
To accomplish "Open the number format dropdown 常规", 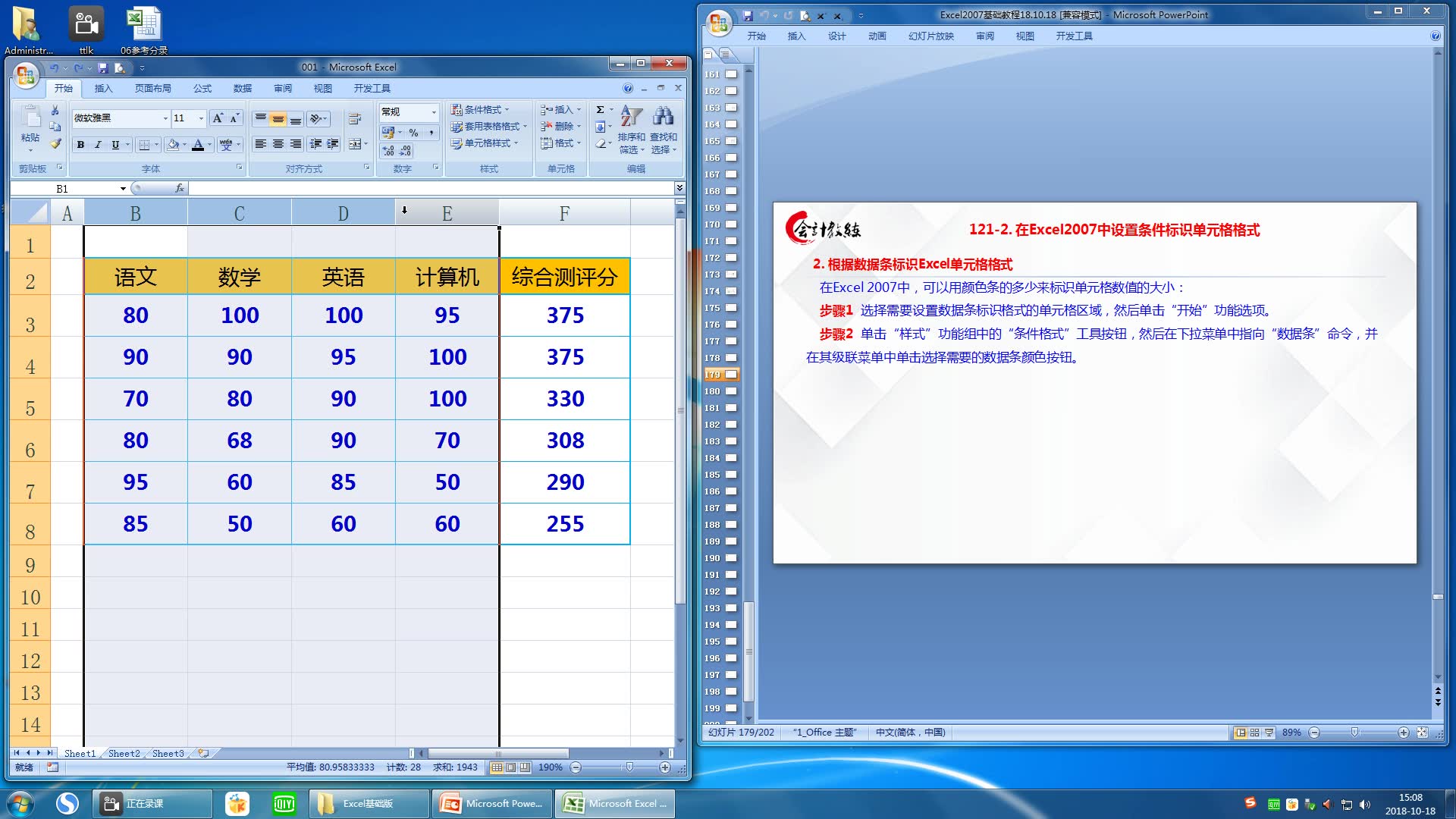I will point(434,112).
